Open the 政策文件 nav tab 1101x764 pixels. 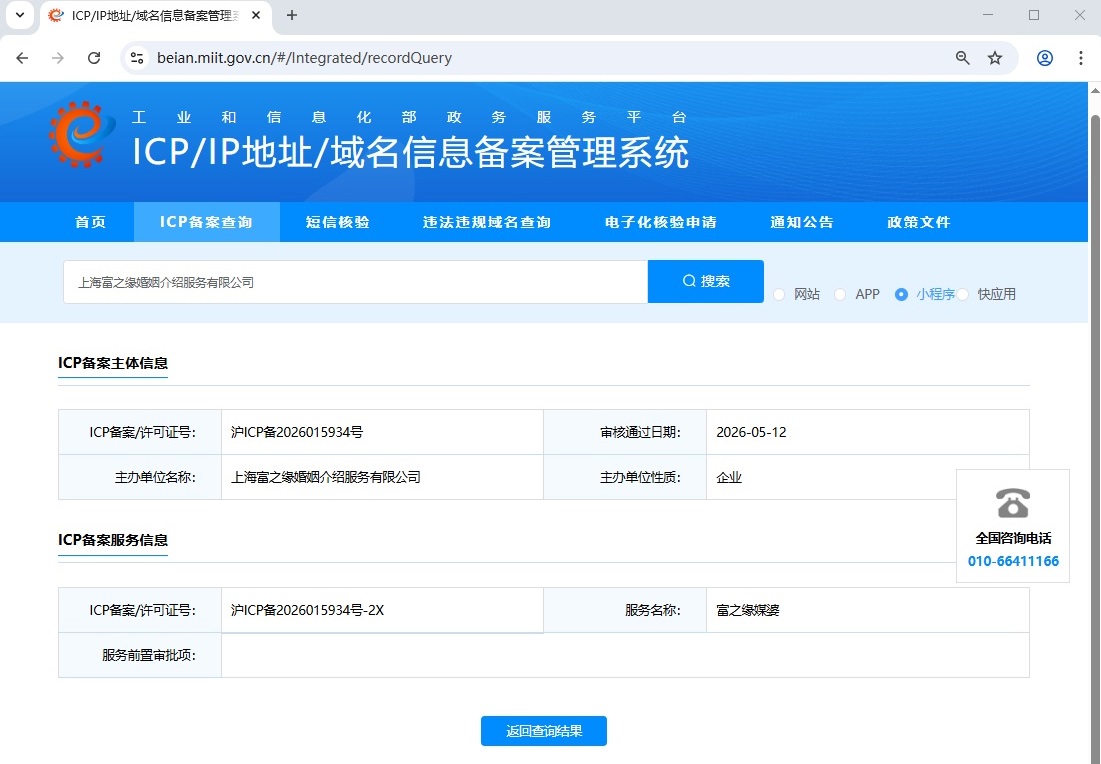coord(918,222)
